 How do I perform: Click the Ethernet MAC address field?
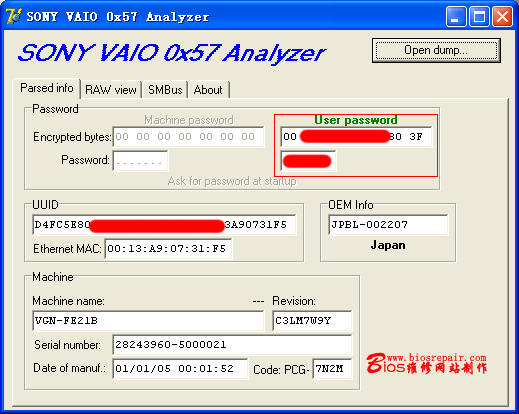pos(168,249)
